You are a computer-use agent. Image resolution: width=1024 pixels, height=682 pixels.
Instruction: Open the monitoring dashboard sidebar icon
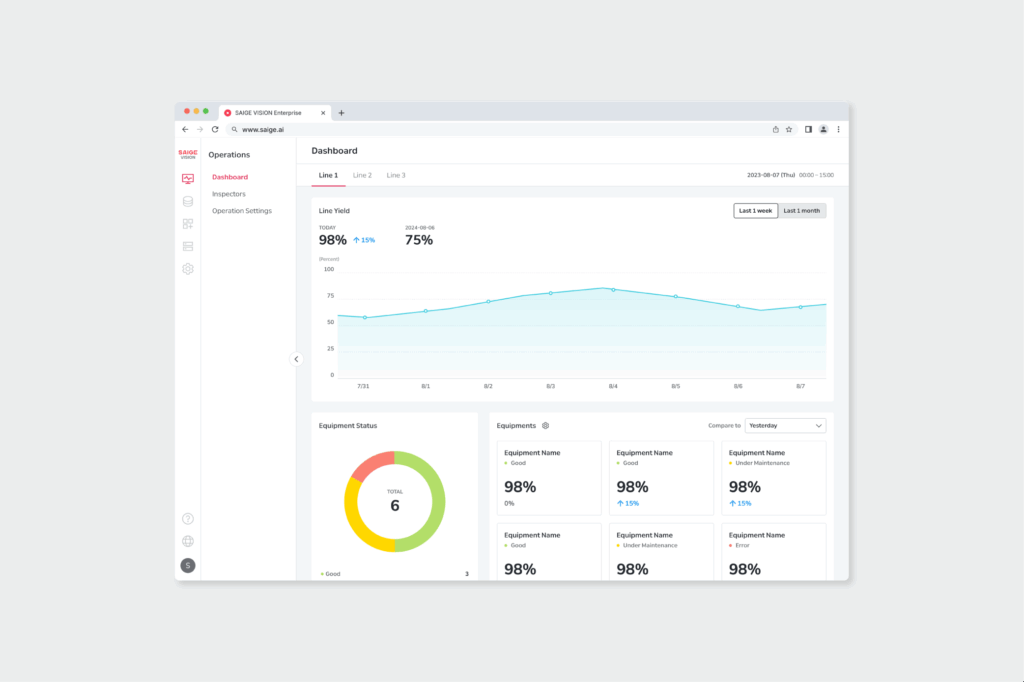click(187, 179)
